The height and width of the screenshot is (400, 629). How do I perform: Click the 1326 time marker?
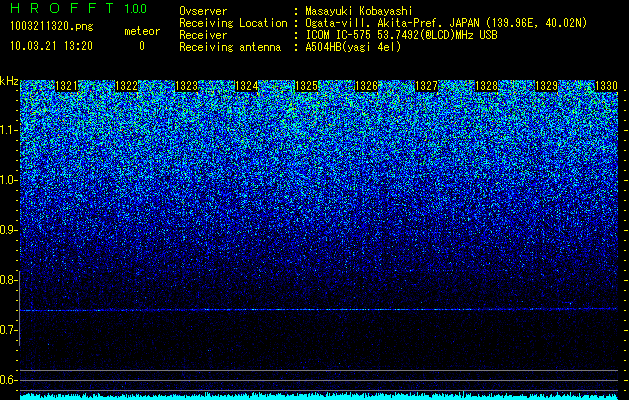click(366, 86)
